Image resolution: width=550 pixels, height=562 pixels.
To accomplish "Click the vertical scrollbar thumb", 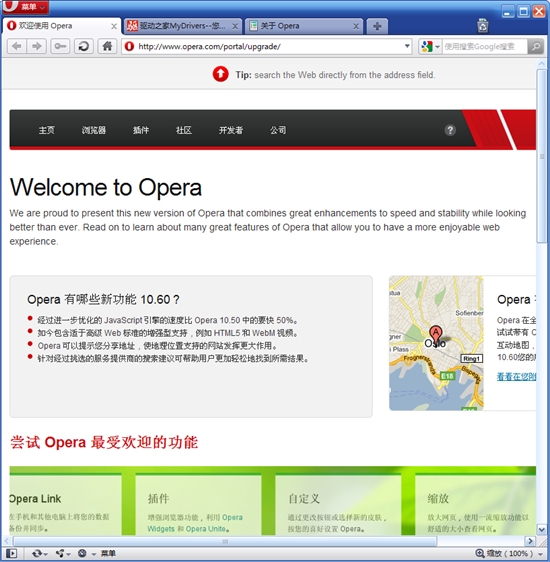I will (x=541, y=156).
